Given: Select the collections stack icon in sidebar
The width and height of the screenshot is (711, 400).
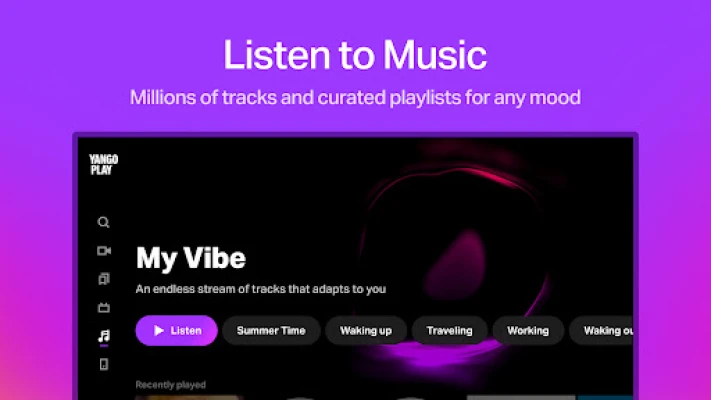Looking at the screenshot, I should 104,279.
